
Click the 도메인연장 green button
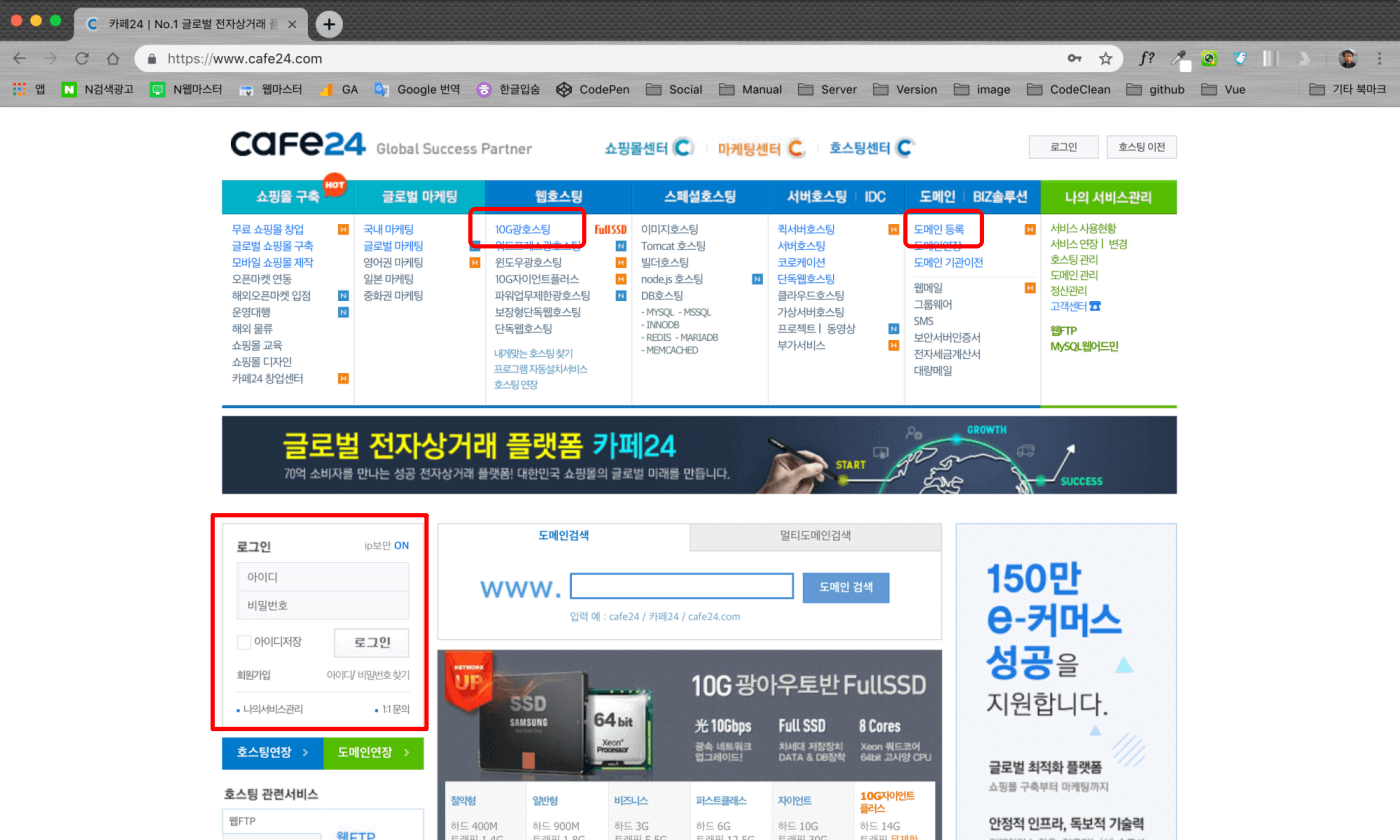[x=373, y=752]
